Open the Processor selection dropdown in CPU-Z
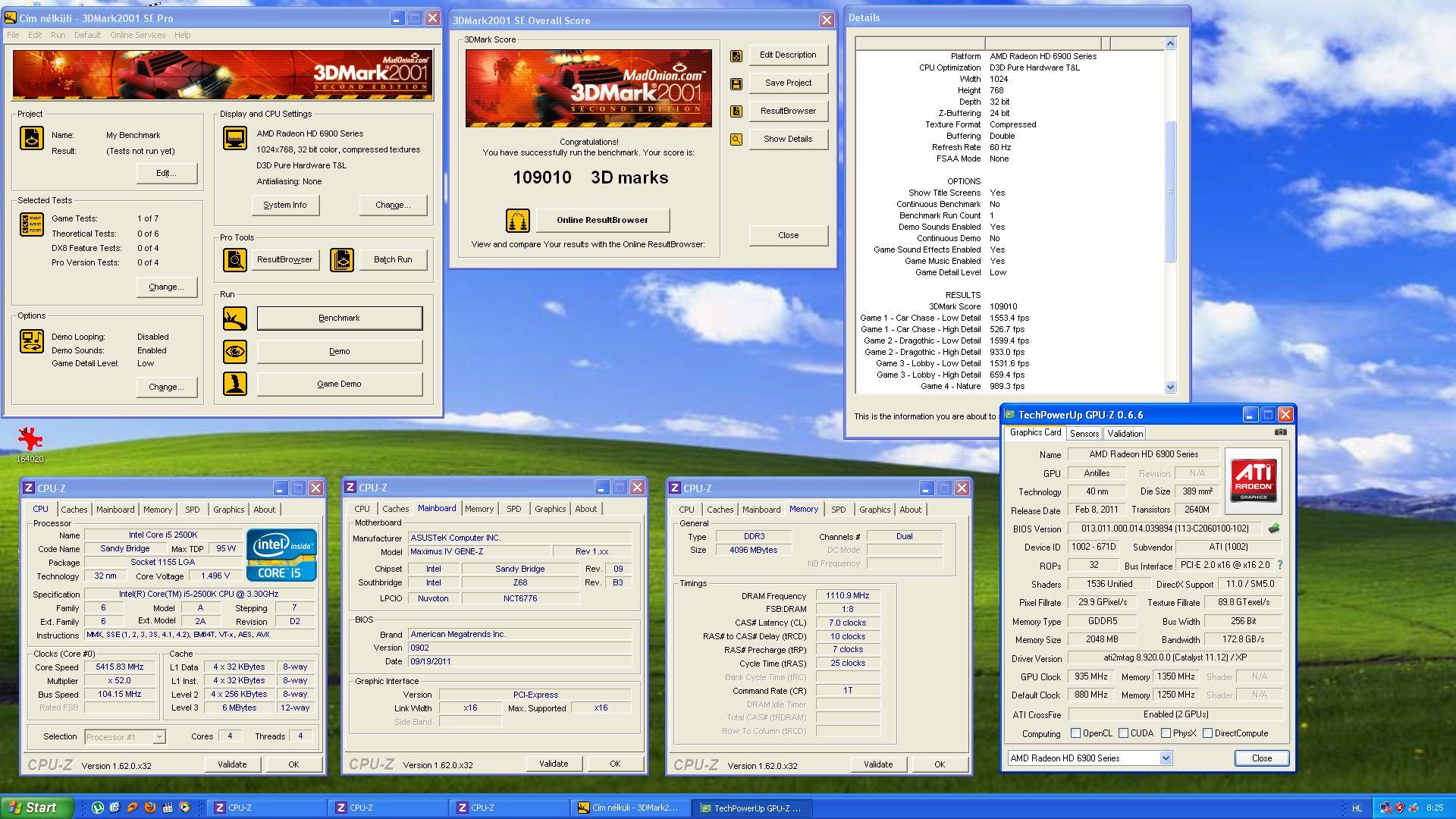 coord(159,737)
